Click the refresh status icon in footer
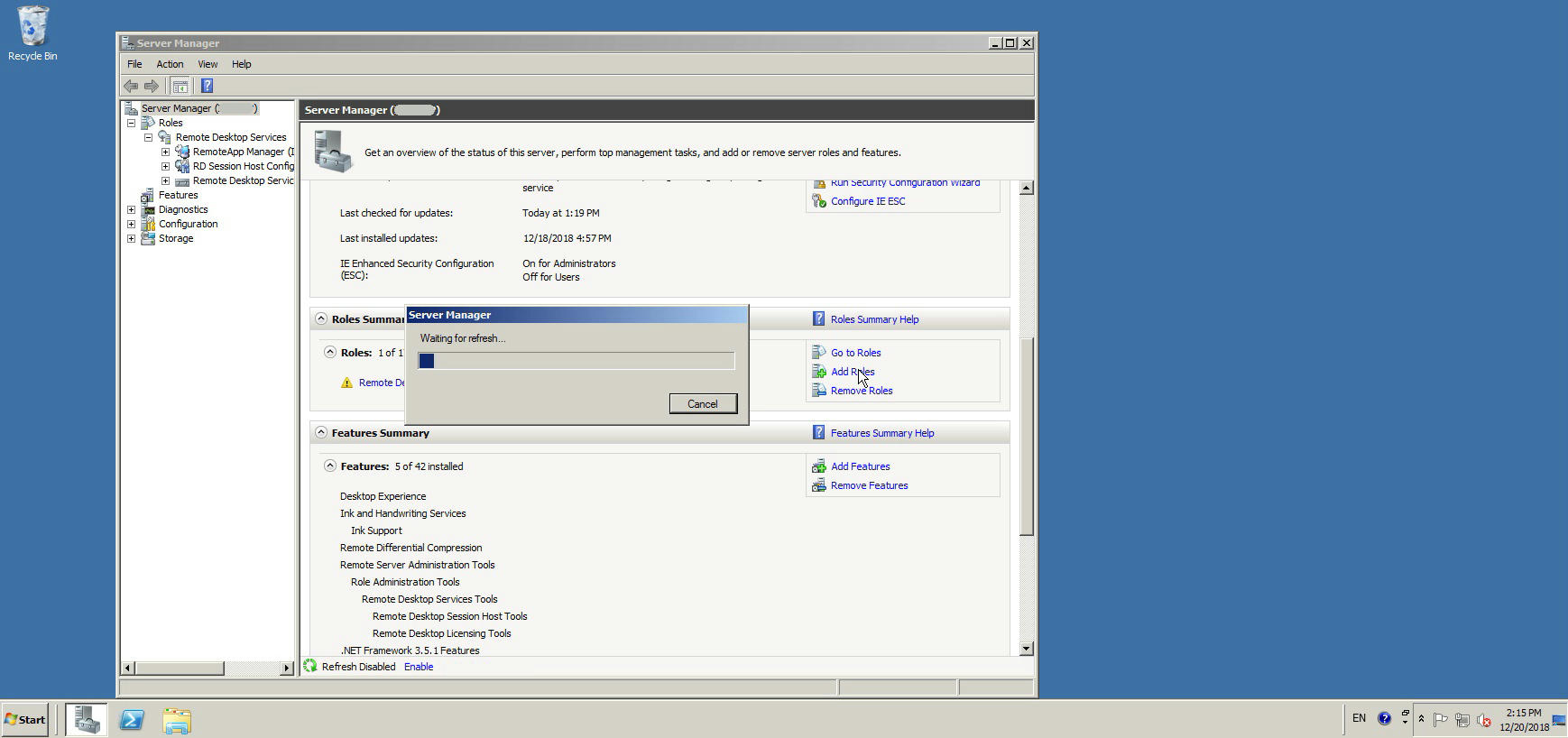1568x738 pixels. (310, 666)
